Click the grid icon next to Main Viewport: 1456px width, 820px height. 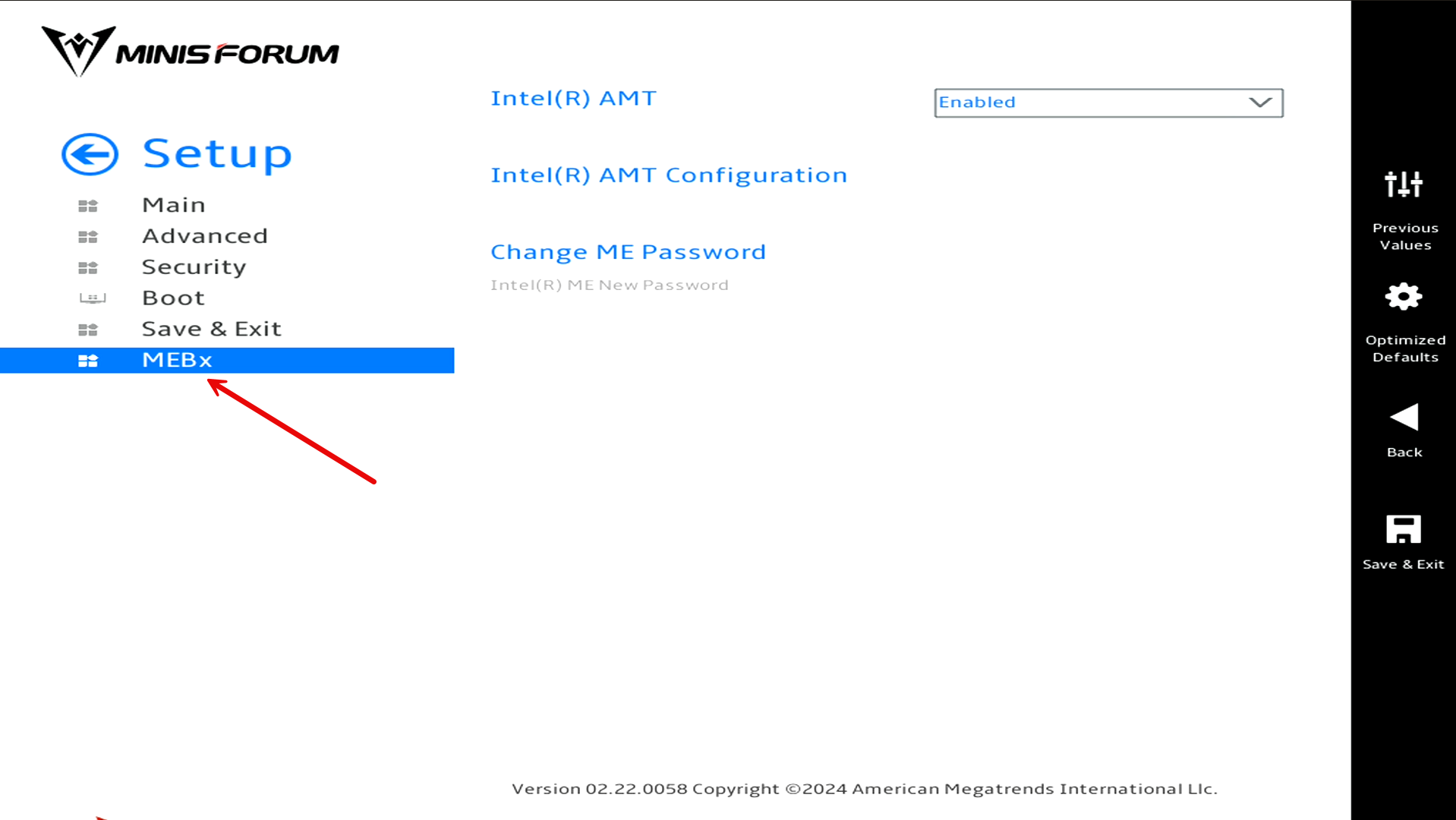88,205
